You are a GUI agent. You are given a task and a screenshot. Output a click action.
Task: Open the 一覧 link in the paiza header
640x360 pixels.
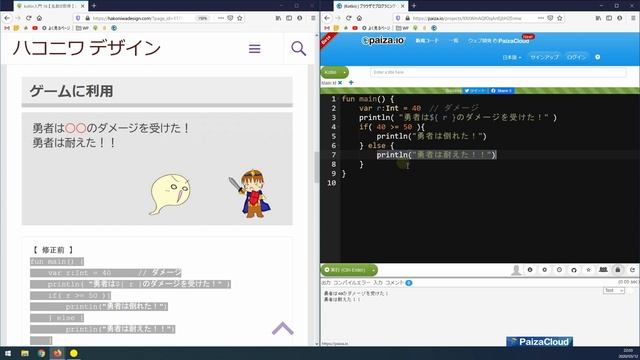[x=453, y=40]
